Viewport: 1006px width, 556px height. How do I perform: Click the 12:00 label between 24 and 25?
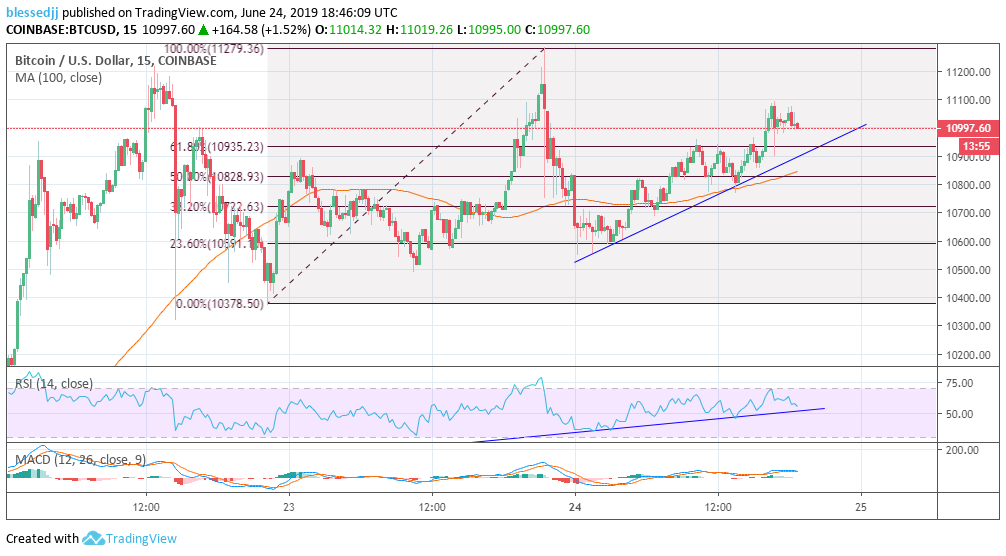click(718, 507)
